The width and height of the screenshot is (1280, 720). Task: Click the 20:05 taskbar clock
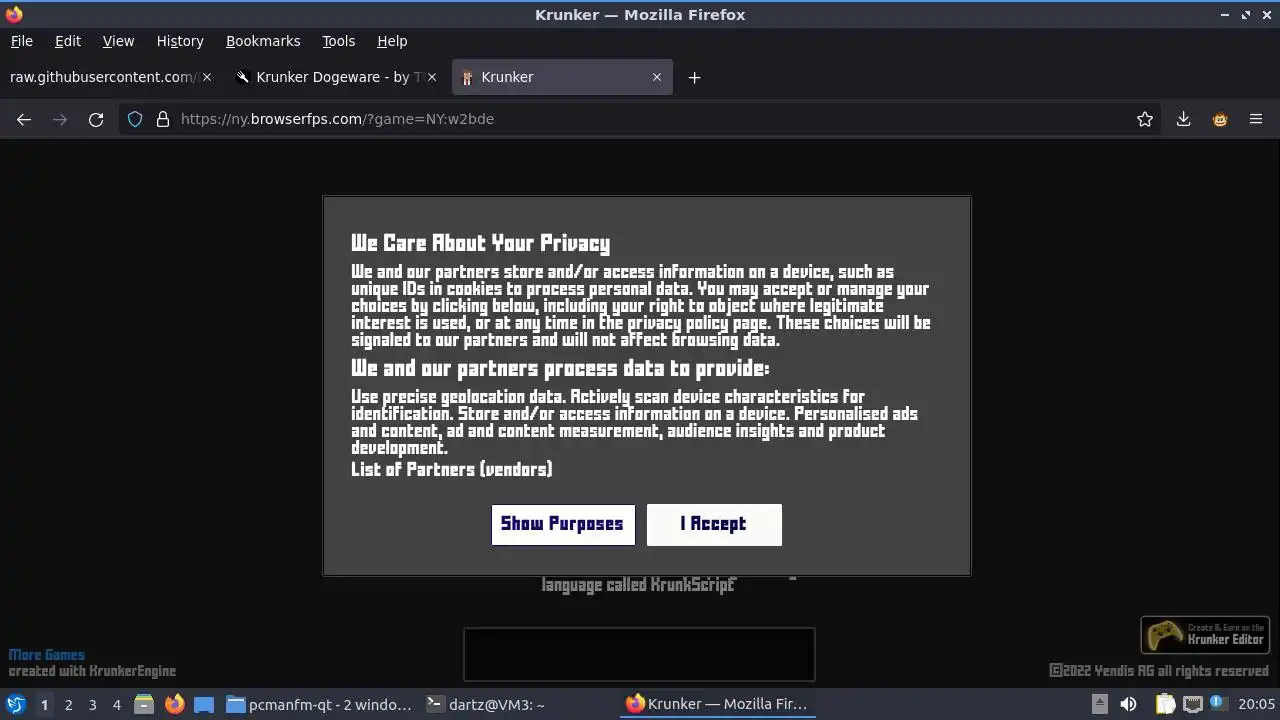pos(1257,704)
